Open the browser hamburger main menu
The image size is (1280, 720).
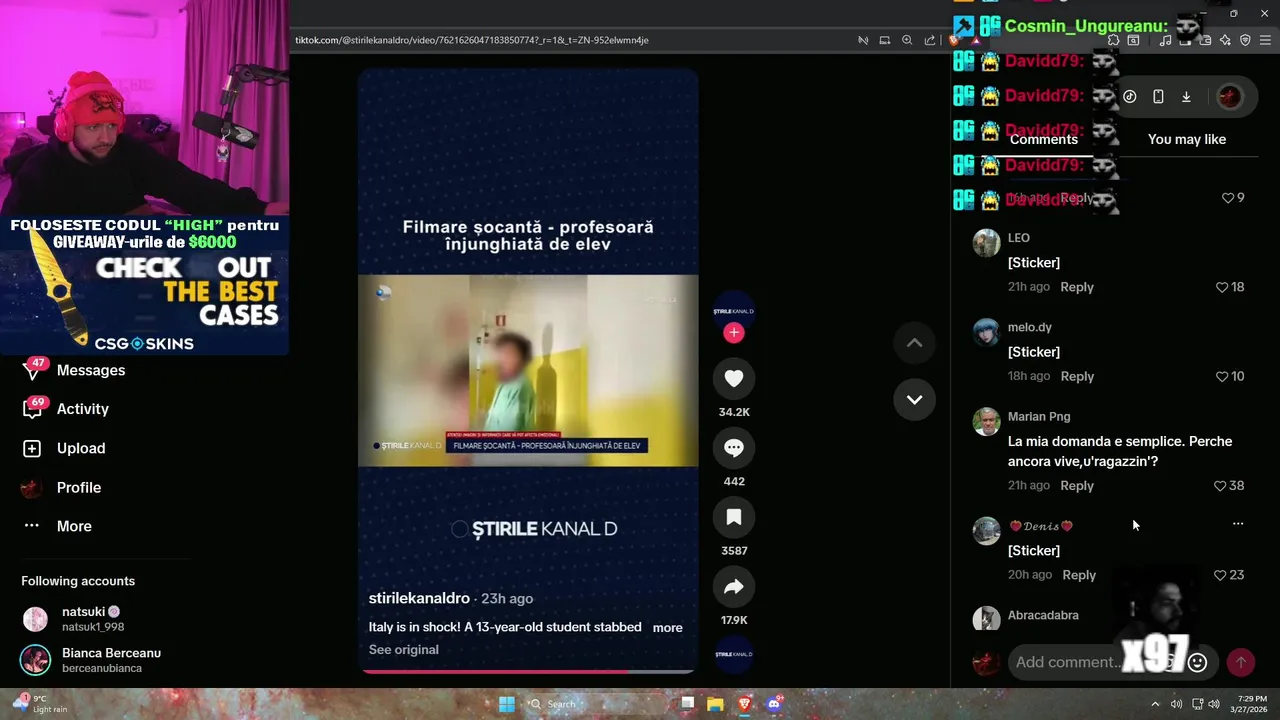click(1266, 40)
